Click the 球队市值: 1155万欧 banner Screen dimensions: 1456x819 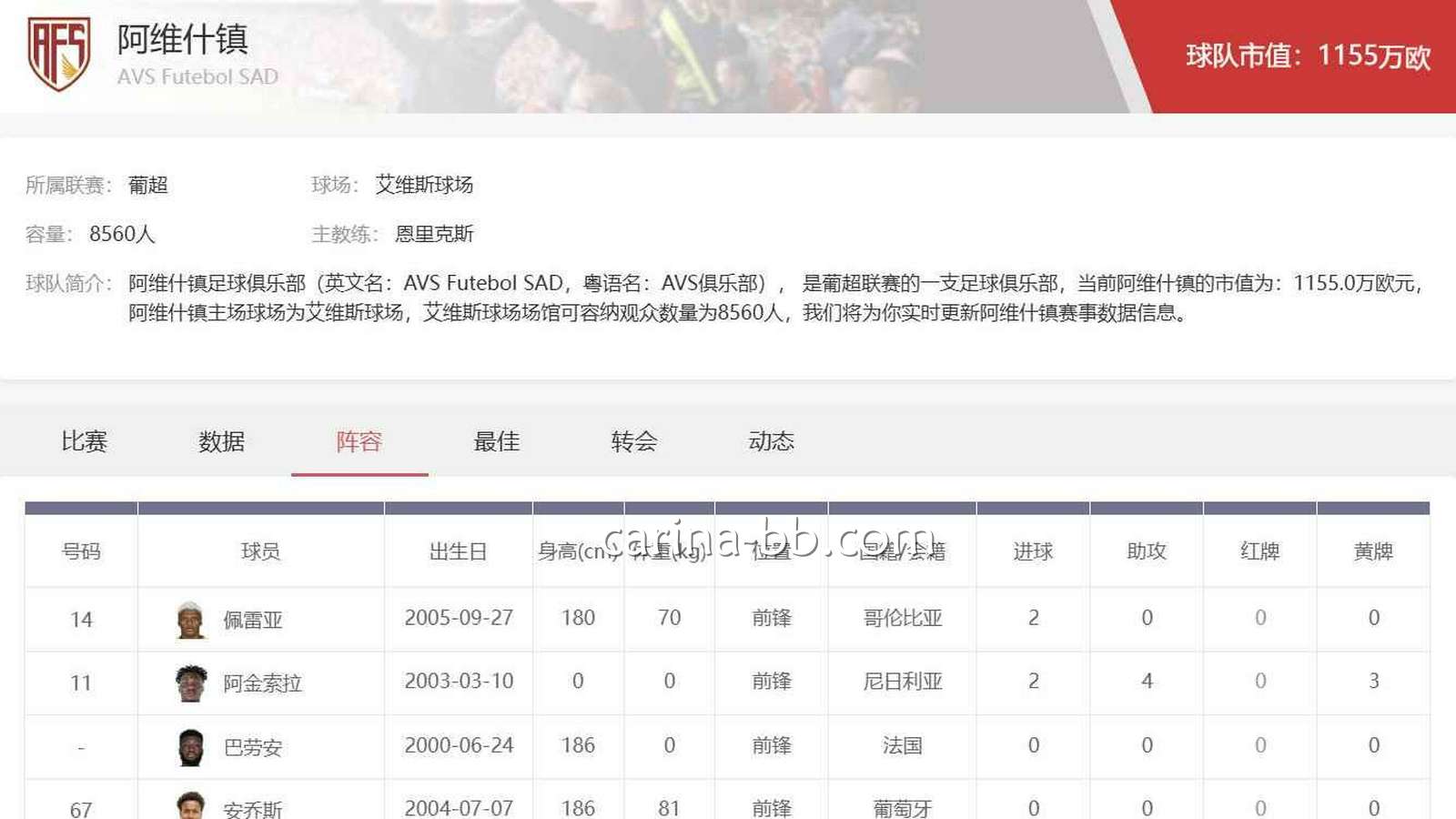pos(1308,56)
